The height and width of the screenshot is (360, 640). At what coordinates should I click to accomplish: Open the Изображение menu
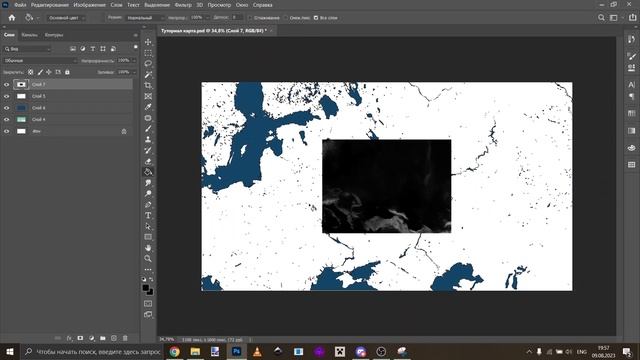pos(90,5)
